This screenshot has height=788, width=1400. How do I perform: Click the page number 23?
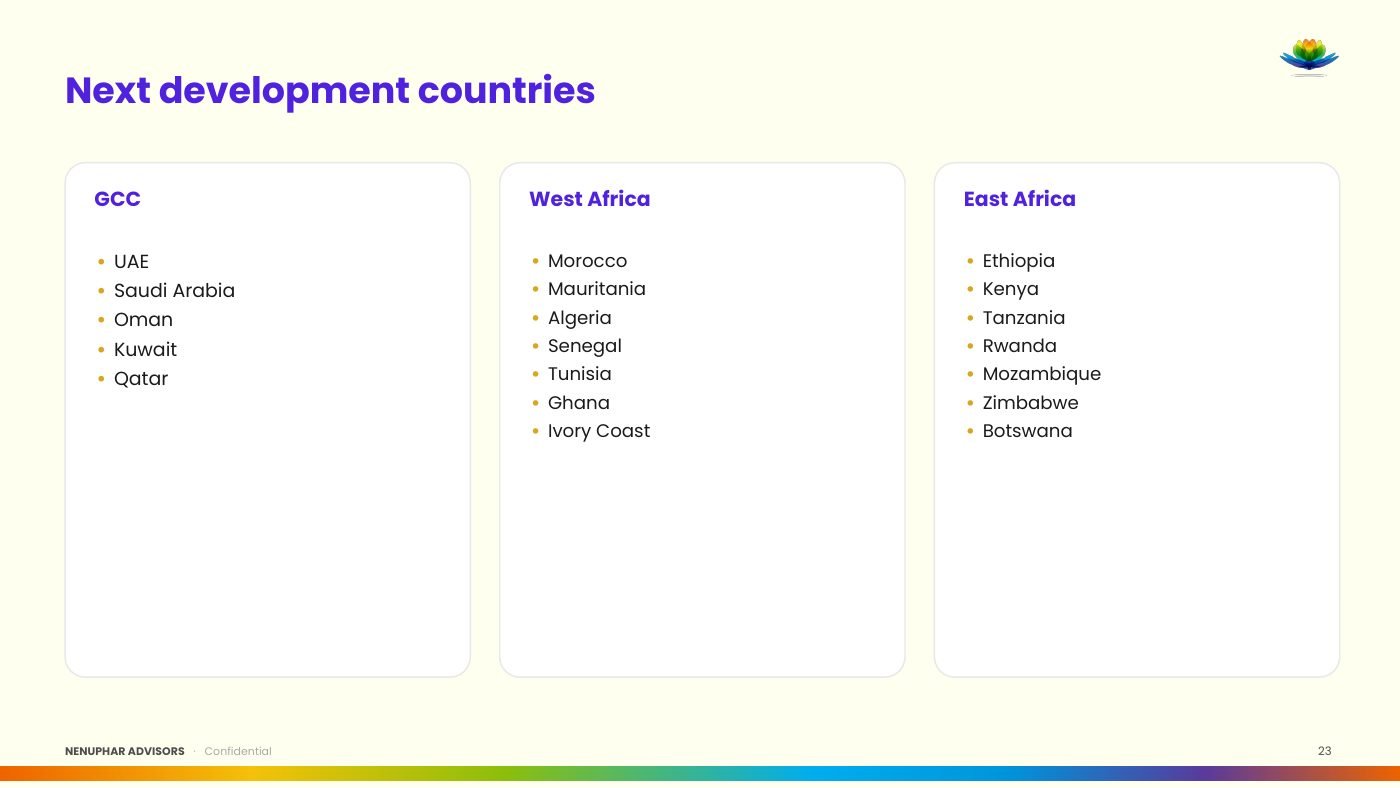click(1325, 751)
